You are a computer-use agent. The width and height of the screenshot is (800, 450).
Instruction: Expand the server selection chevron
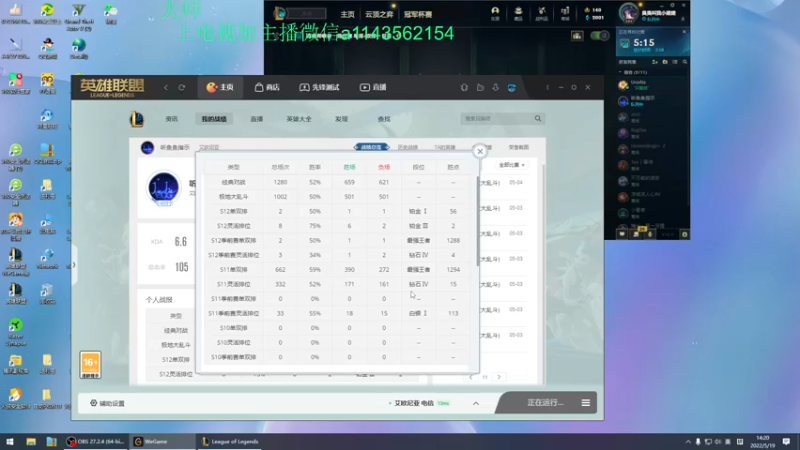point(476,403)
